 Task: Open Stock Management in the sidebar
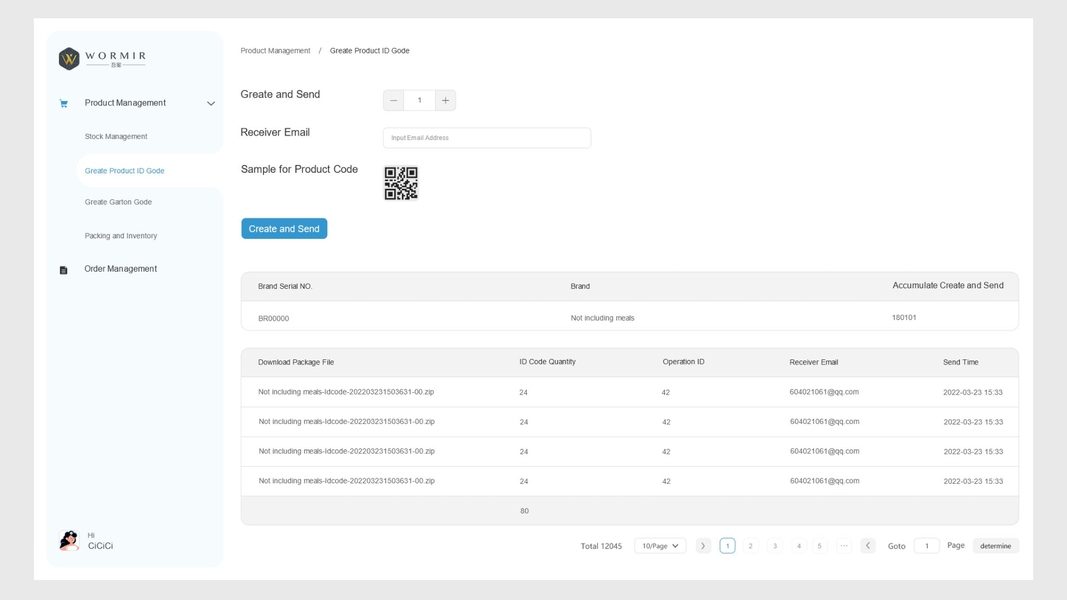click(116, 137)
